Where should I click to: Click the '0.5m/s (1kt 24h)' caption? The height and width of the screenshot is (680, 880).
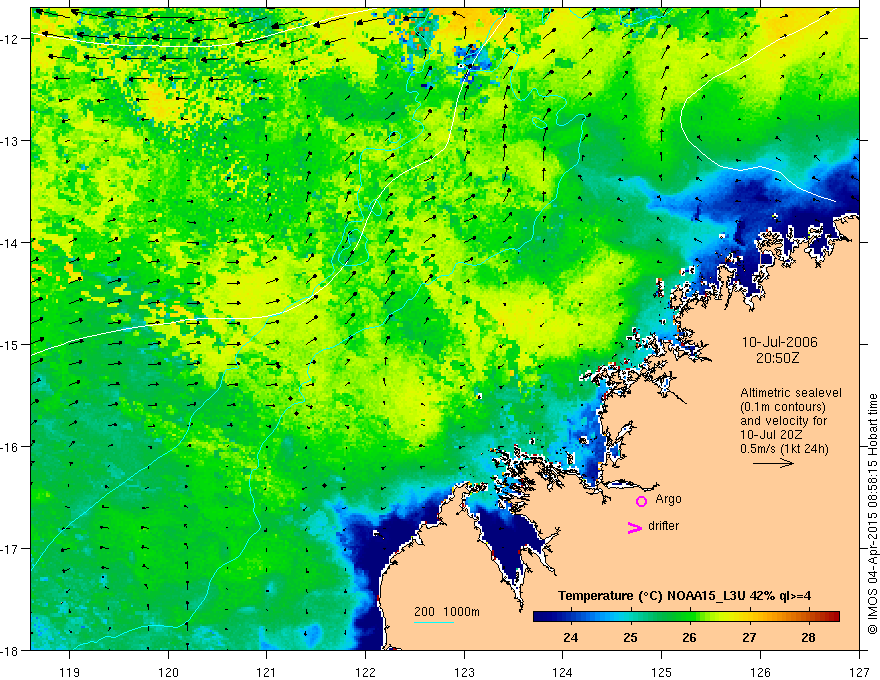[784, 448]
